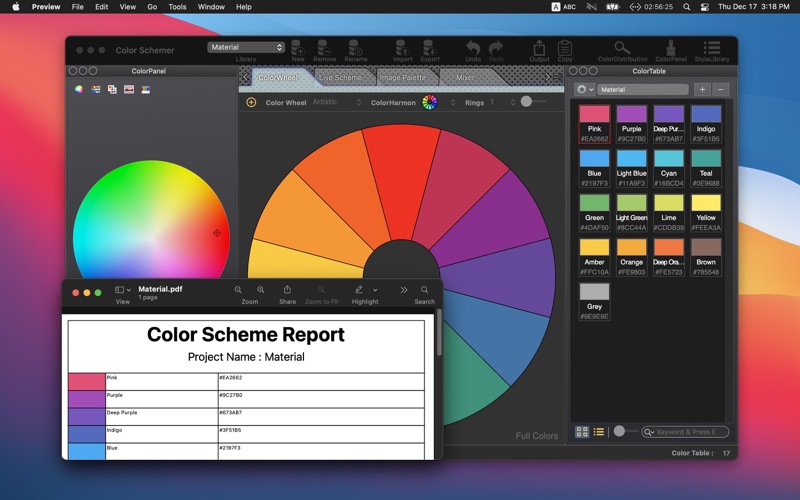Click the Rename library icon

point(355,48)
